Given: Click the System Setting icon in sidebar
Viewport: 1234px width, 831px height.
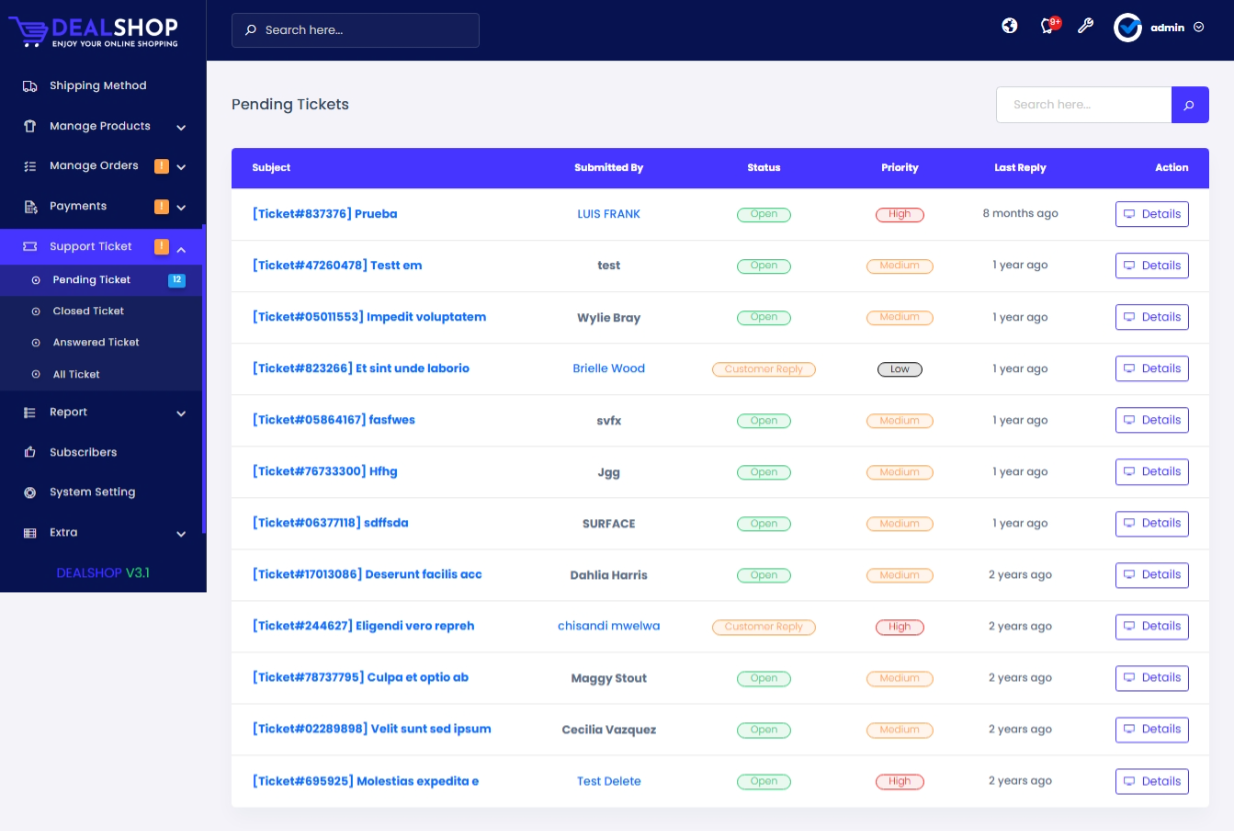Looking at the screenshot, I should pos(30,492).
